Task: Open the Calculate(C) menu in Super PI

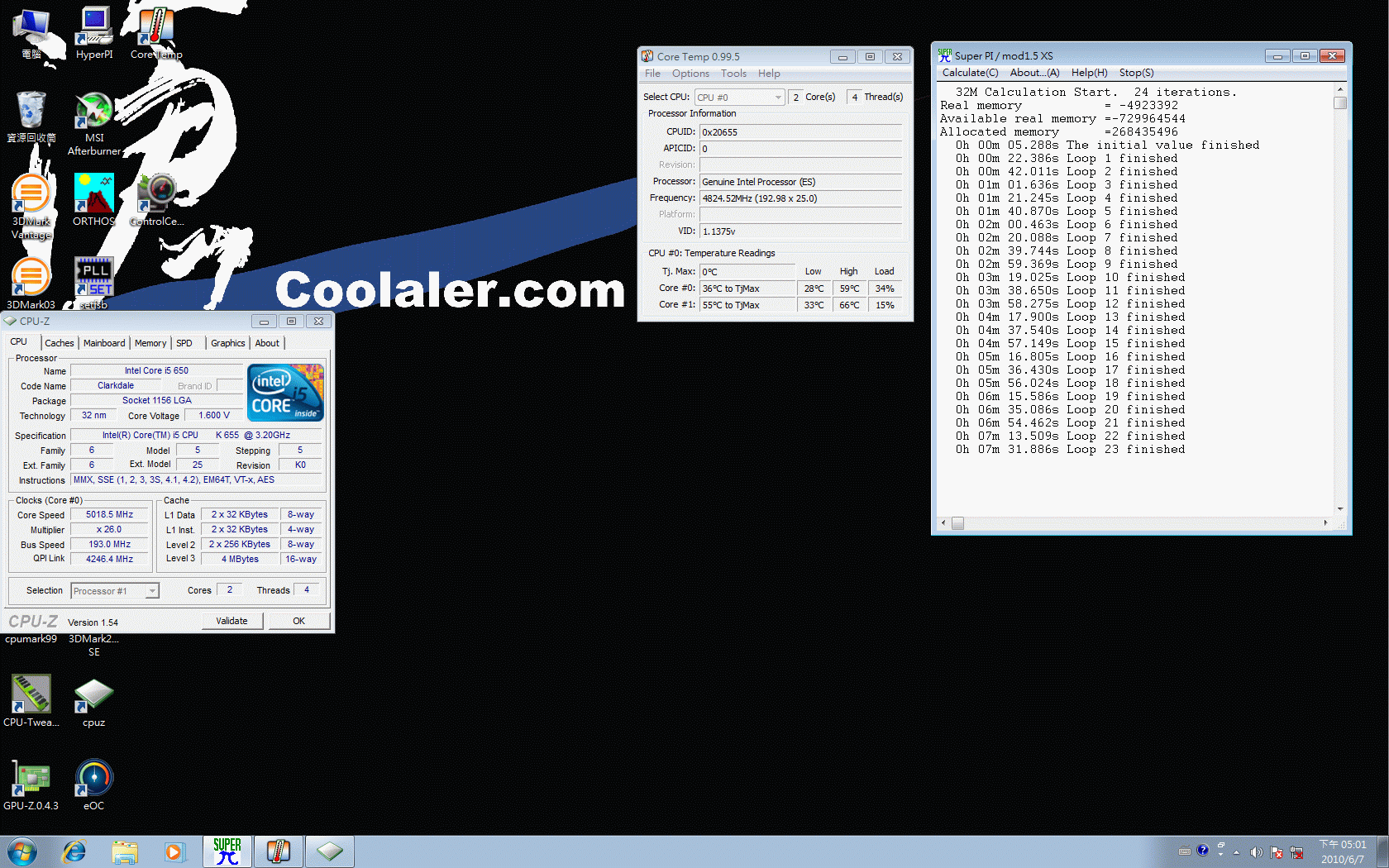Action: point(970,73)
